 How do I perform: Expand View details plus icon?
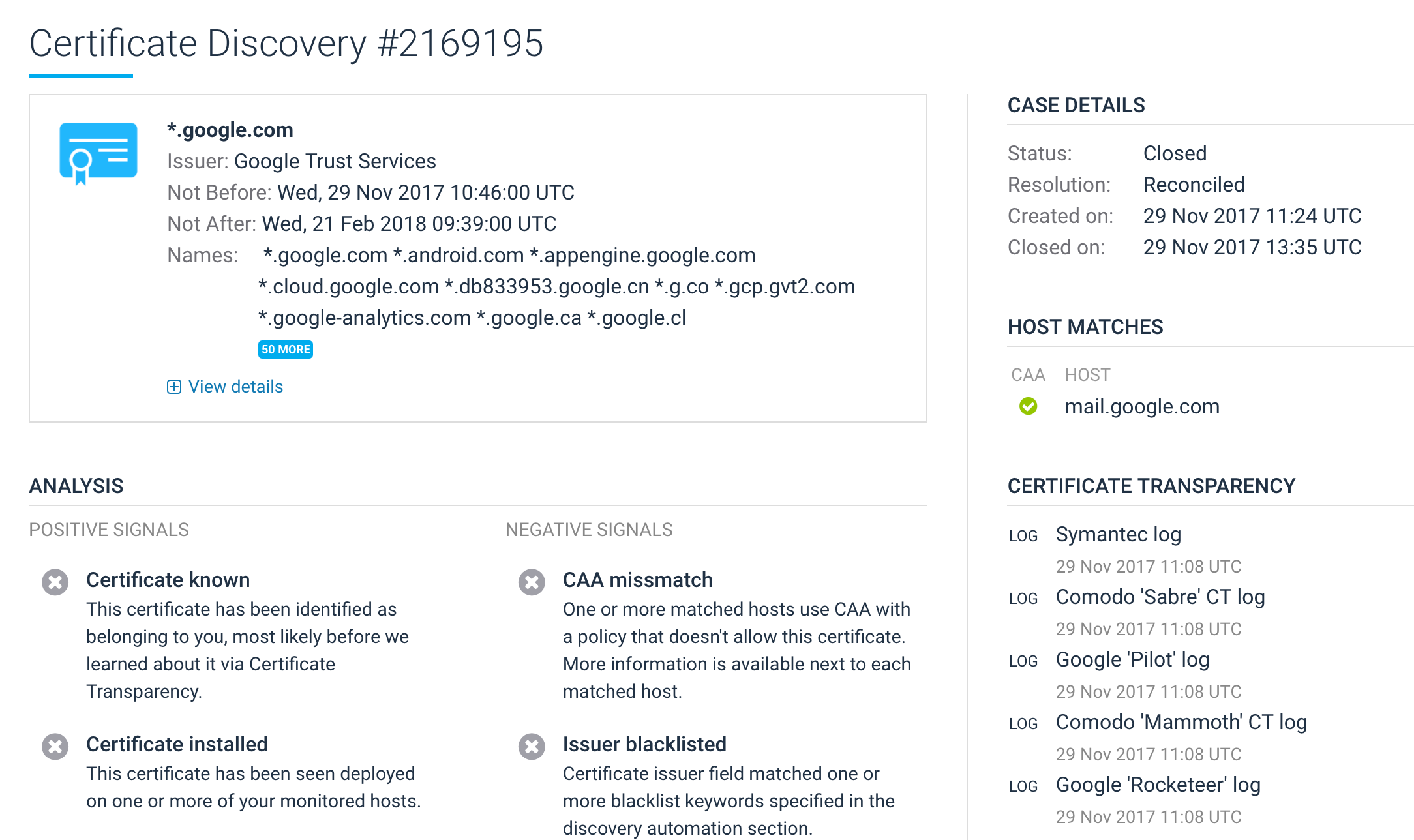174,387
